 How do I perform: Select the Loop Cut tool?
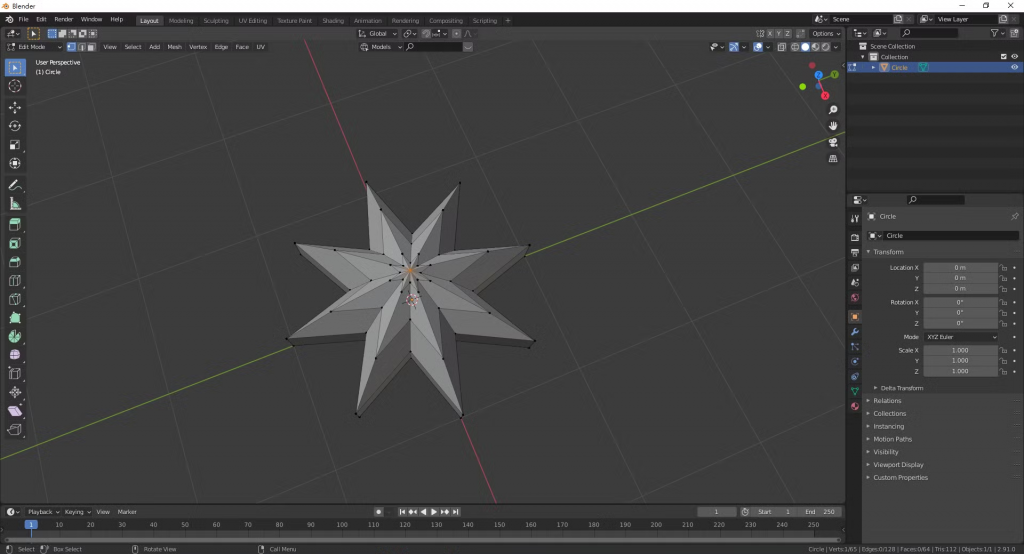pyautogui.click(x=15, y=281)
